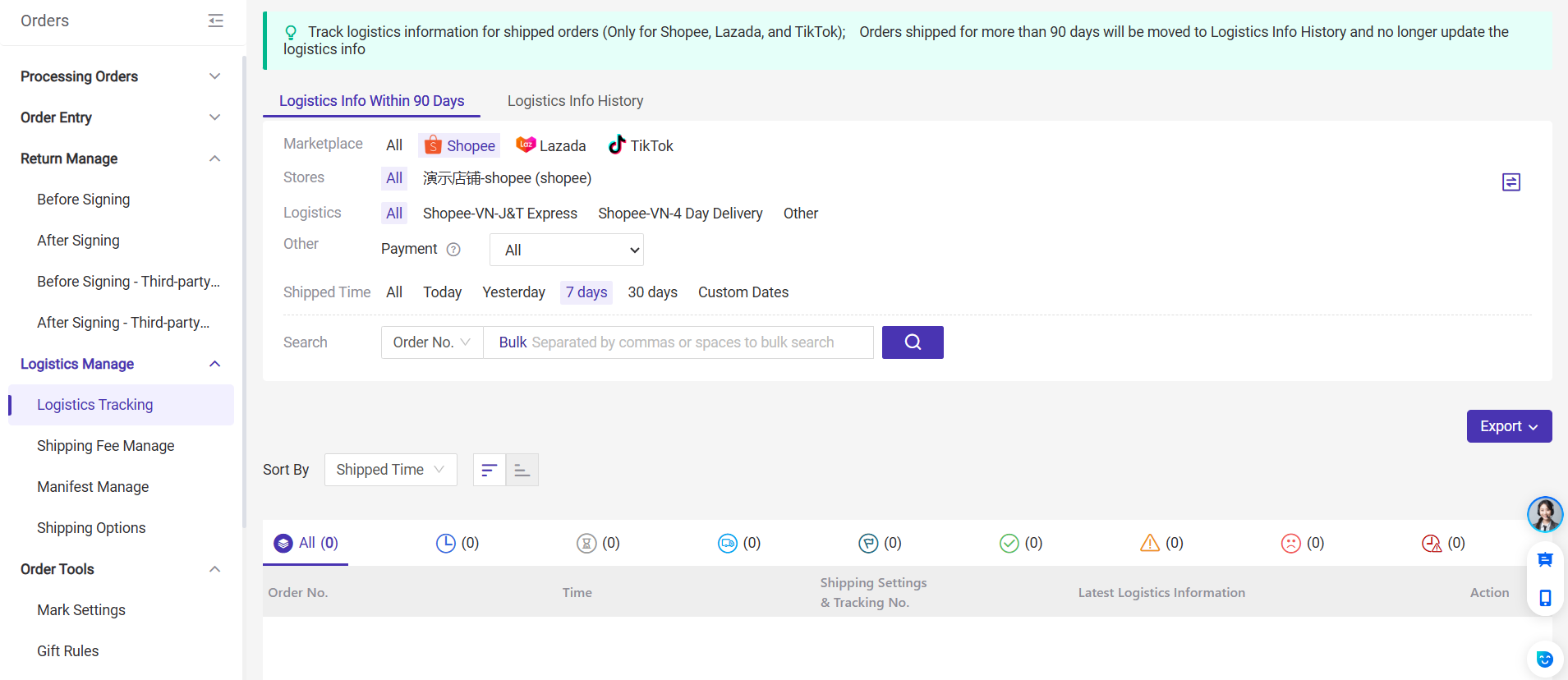
Task: Set Shipped Time to 7 days
Action: (586, 292)
